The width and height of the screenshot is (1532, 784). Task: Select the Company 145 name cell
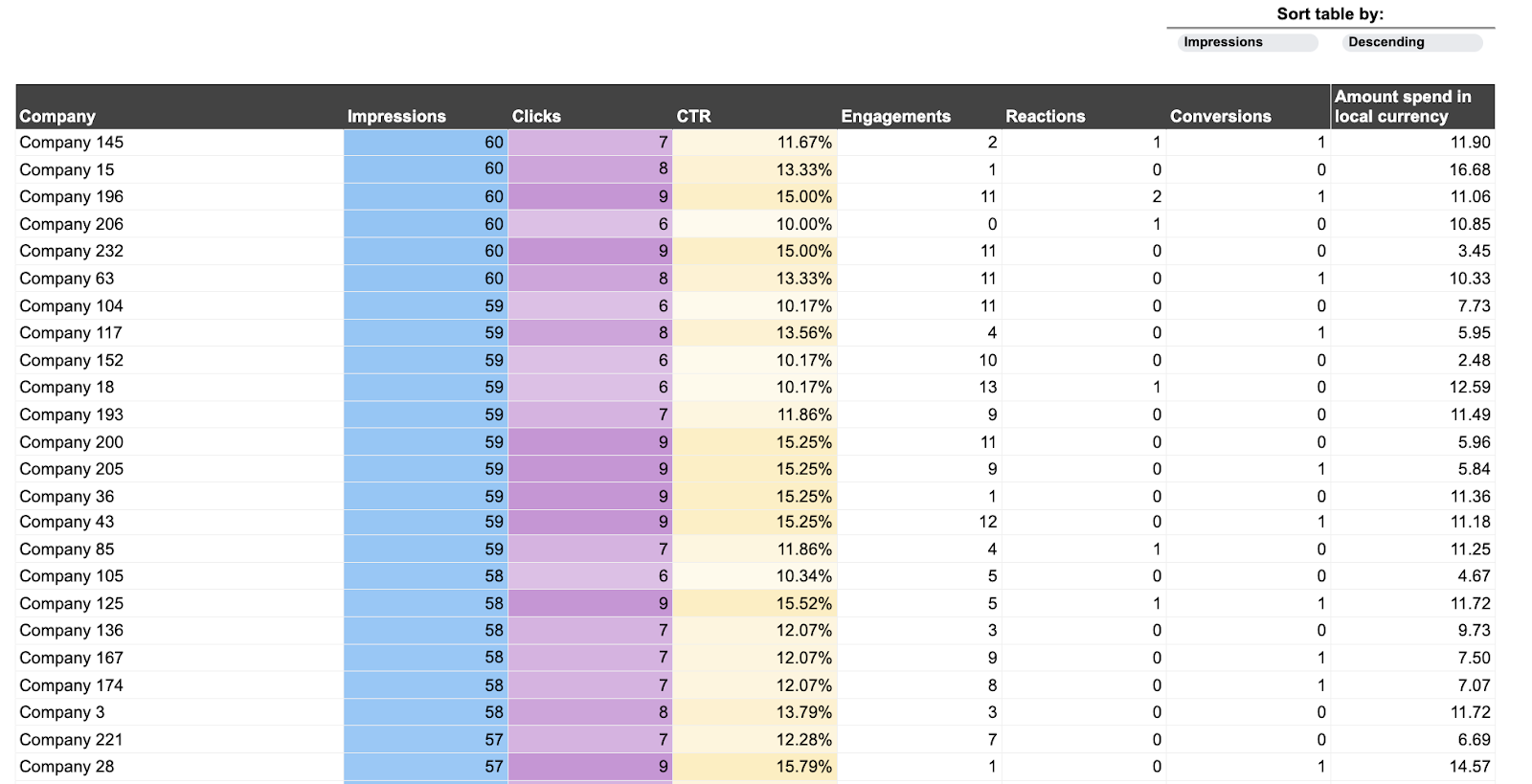71,142
